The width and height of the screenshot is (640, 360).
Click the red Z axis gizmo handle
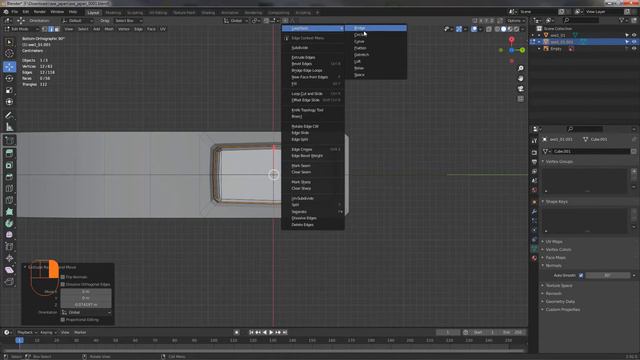511,40
